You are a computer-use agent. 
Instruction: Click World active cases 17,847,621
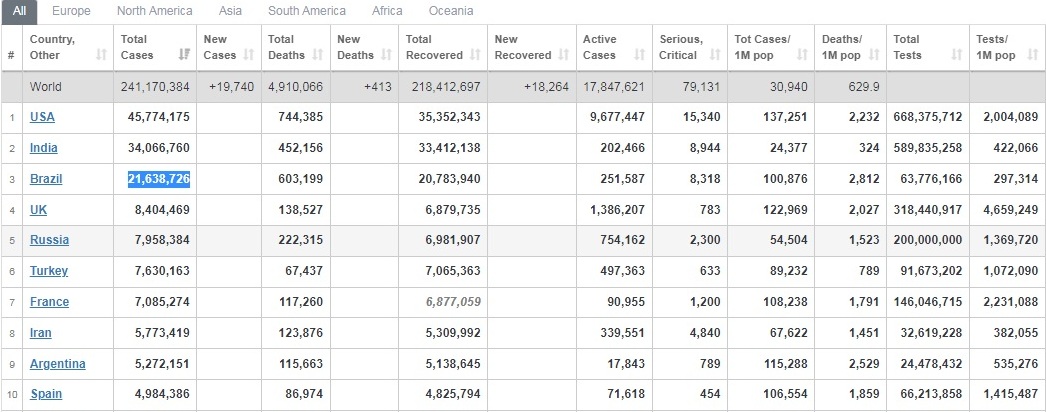point(614,87)
